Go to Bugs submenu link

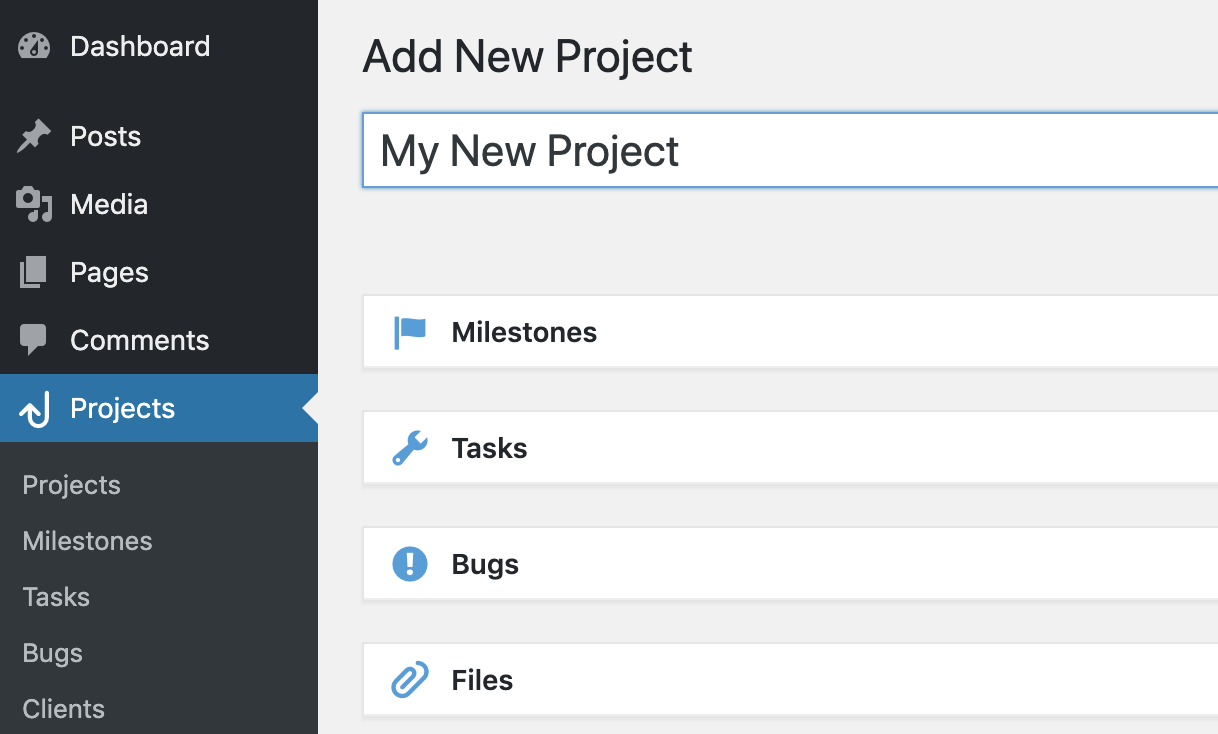tap(52, 653)
